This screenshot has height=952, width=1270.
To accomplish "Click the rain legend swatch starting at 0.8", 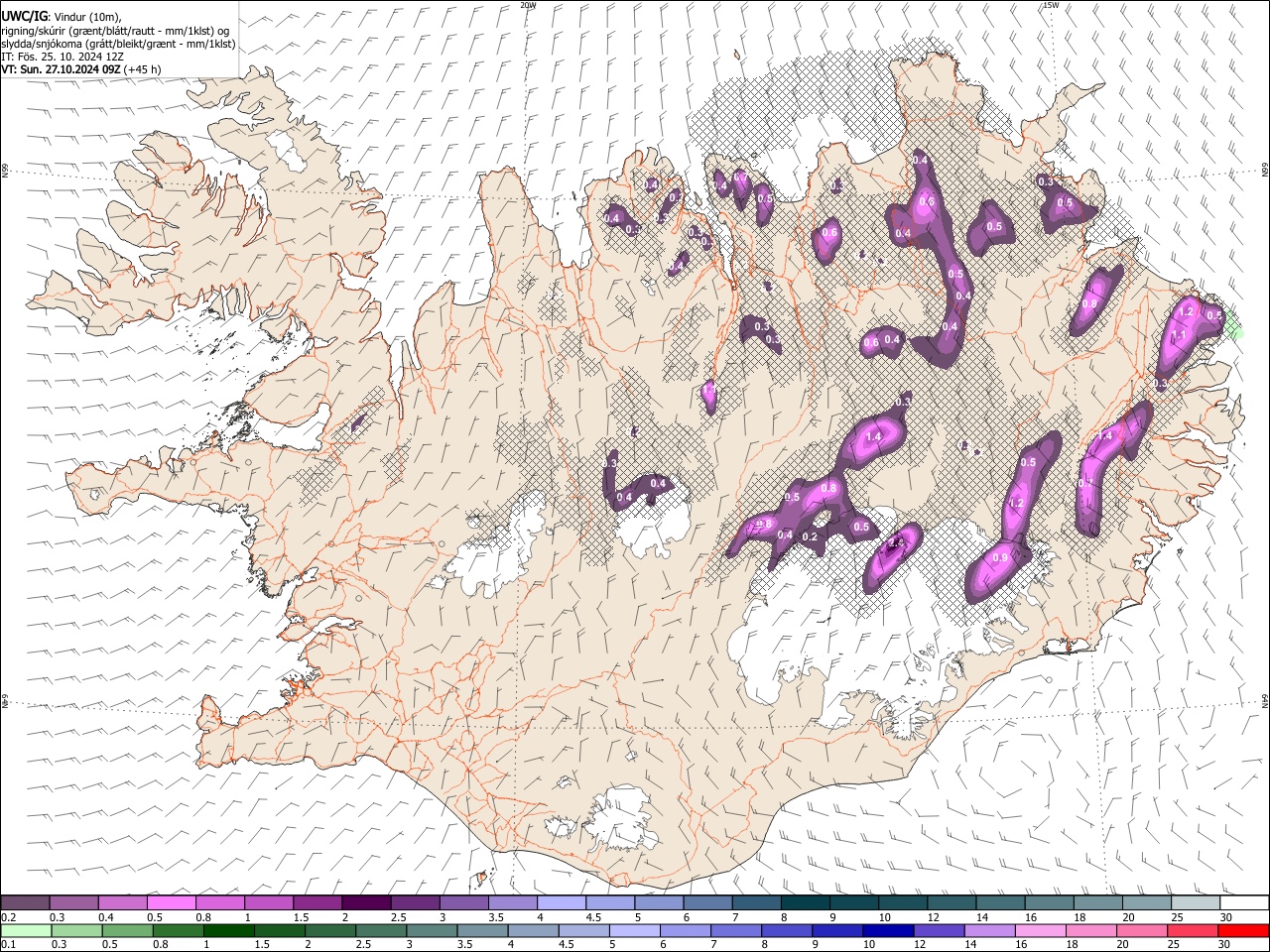I will point(178,930).
